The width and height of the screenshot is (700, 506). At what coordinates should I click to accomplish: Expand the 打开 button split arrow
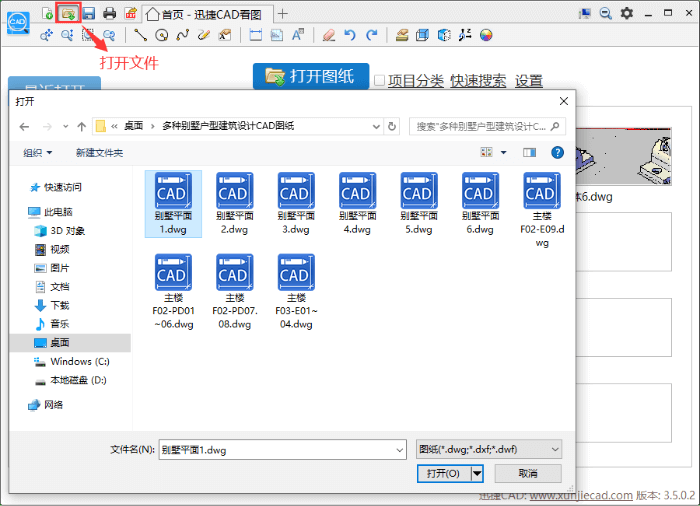(x=477, y=473)
